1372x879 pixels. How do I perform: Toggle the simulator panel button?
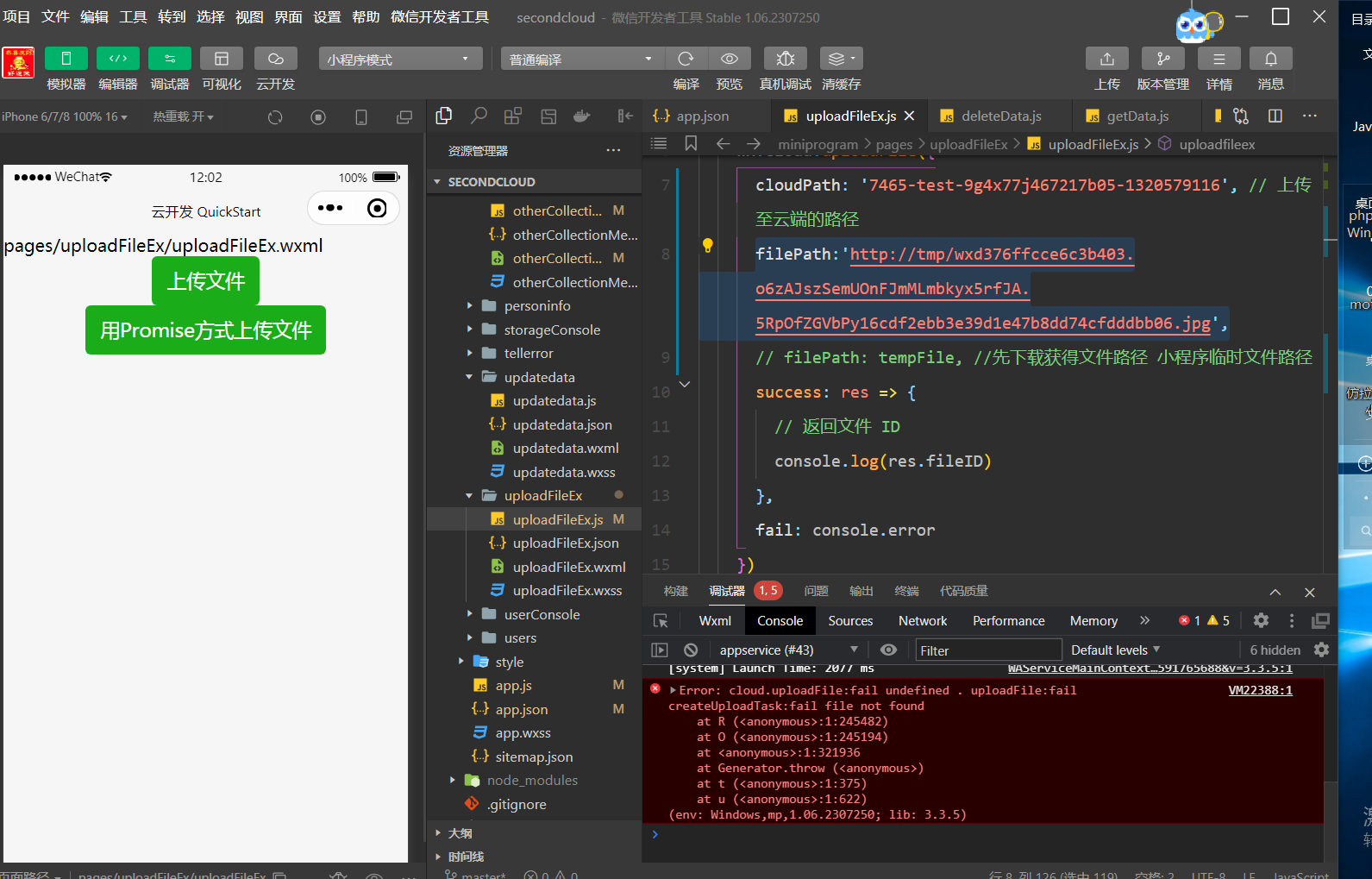coord(66,59)
